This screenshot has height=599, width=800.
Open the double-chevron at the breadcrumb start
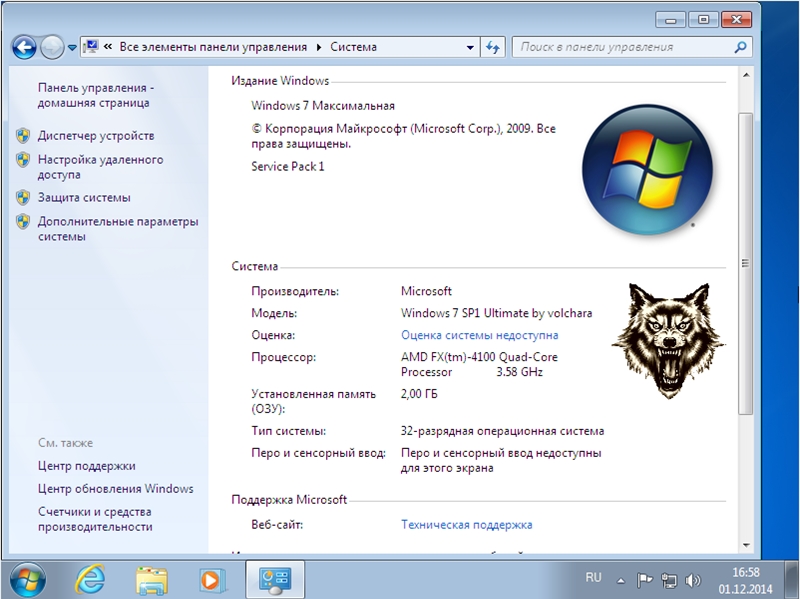click(108, 47)
